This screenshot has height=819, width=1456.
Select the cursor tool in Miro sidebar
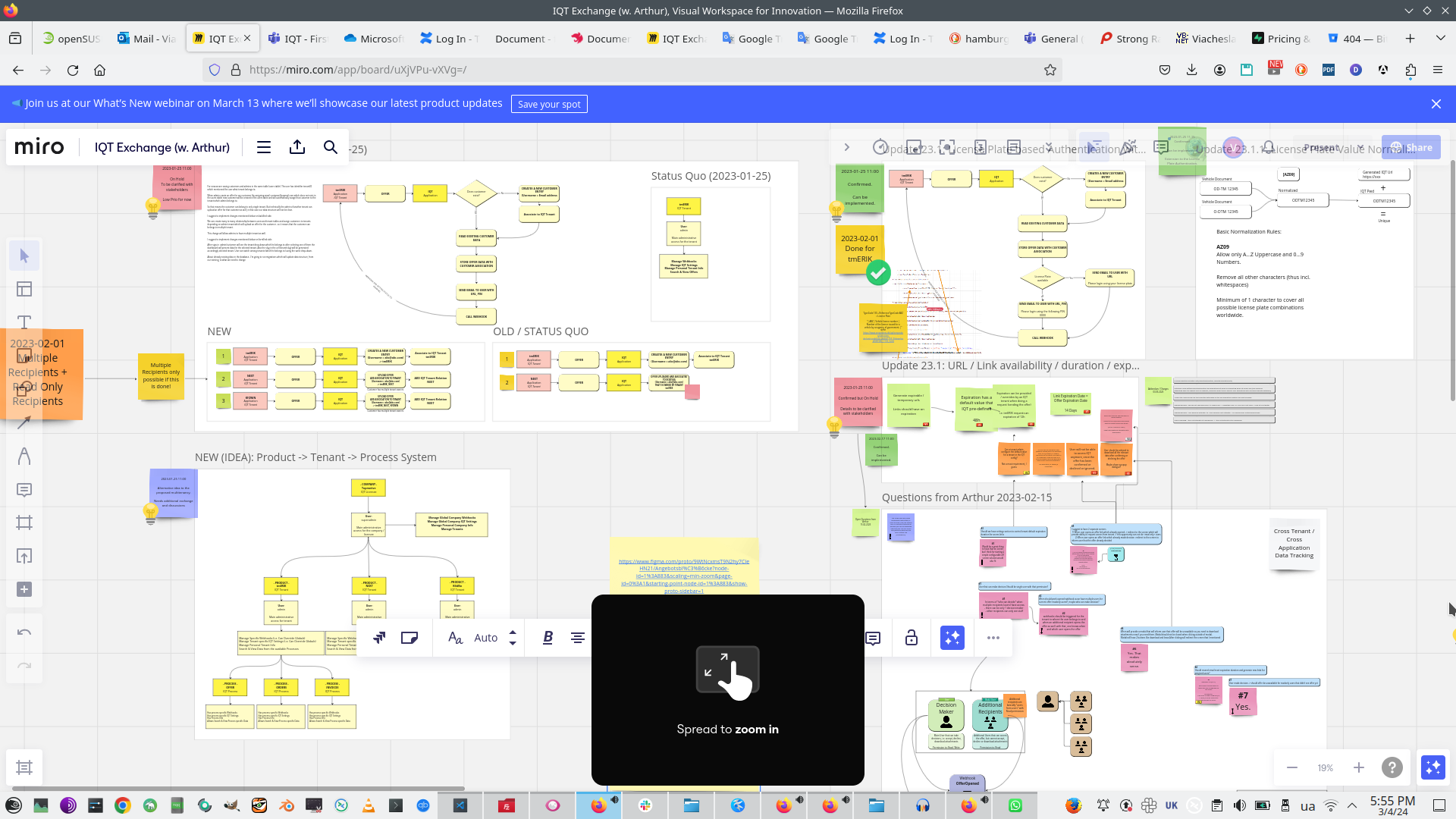click(24, 256)
